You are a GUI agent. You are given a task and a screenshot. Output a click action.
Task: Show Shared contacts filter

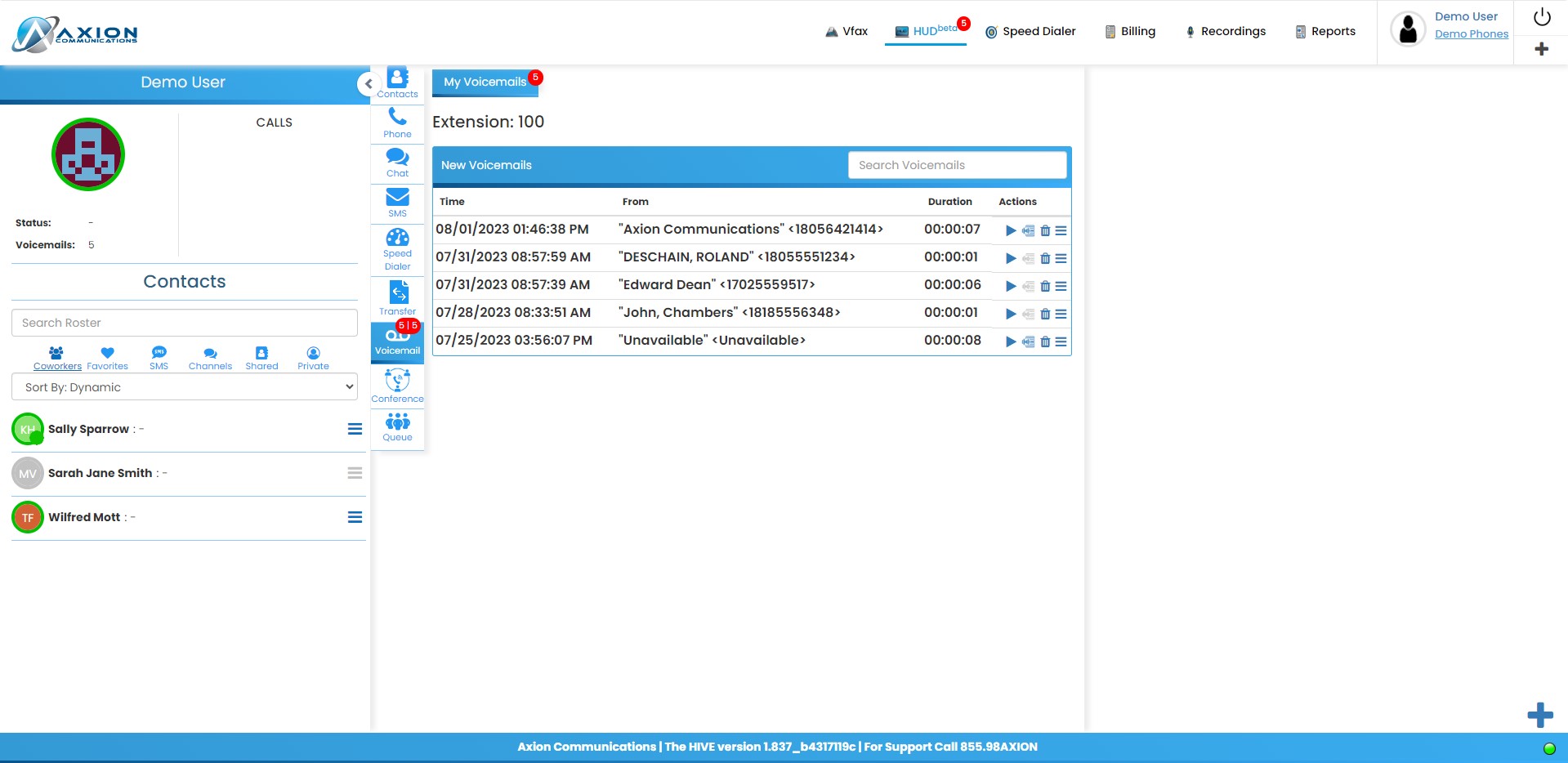click(x=261, y=359)
